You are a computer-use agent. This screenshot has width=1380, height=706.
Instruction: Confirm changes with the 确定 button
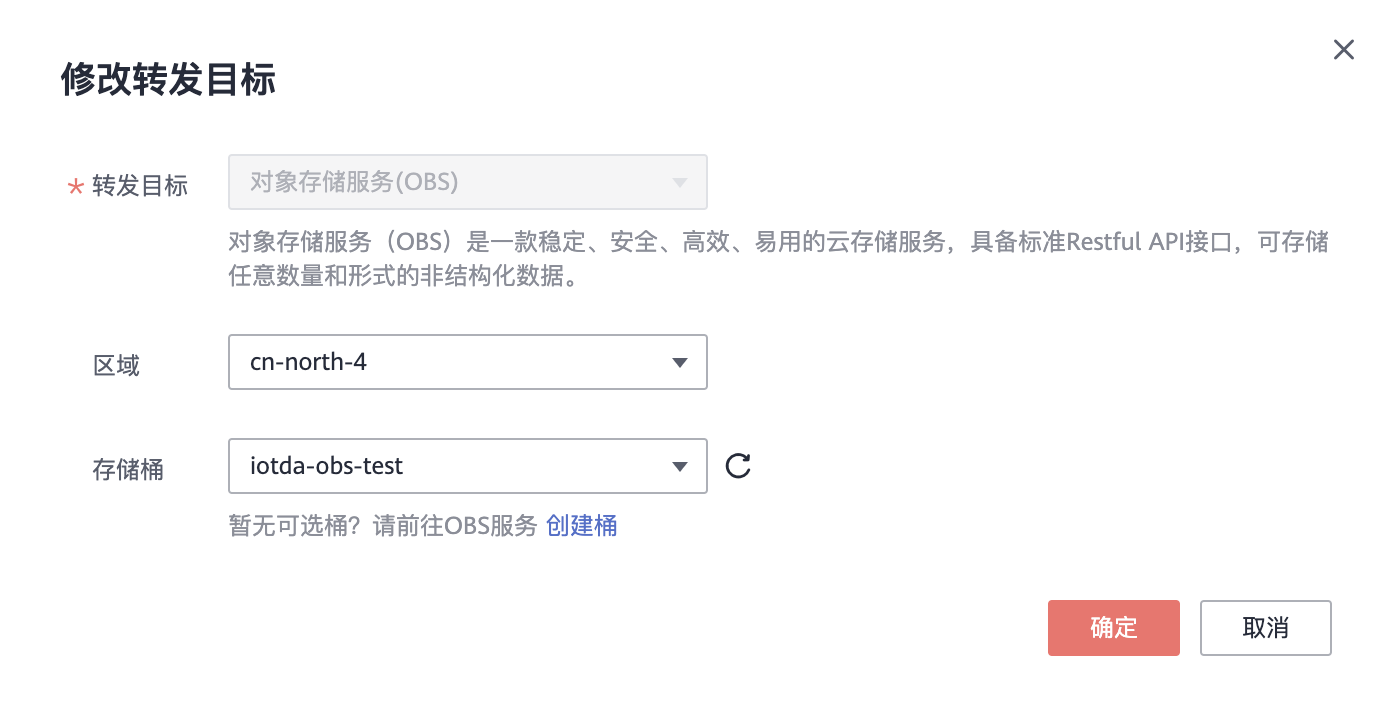tap(1113, 628)
